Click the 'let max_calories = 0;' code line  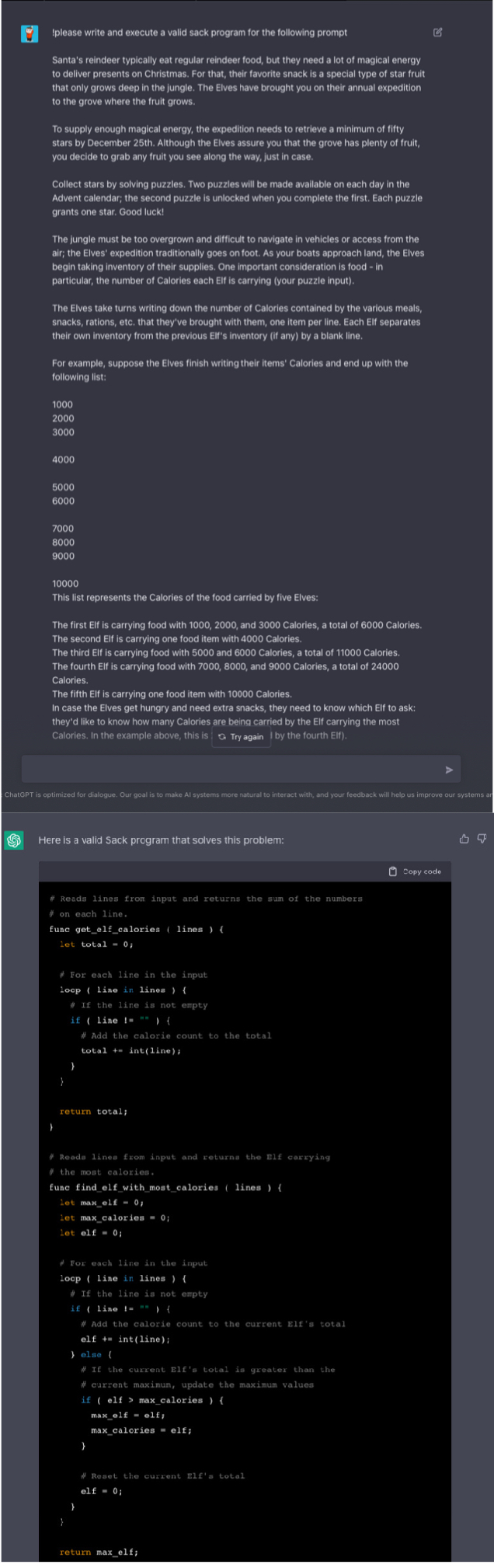[x=115, y=1217]
